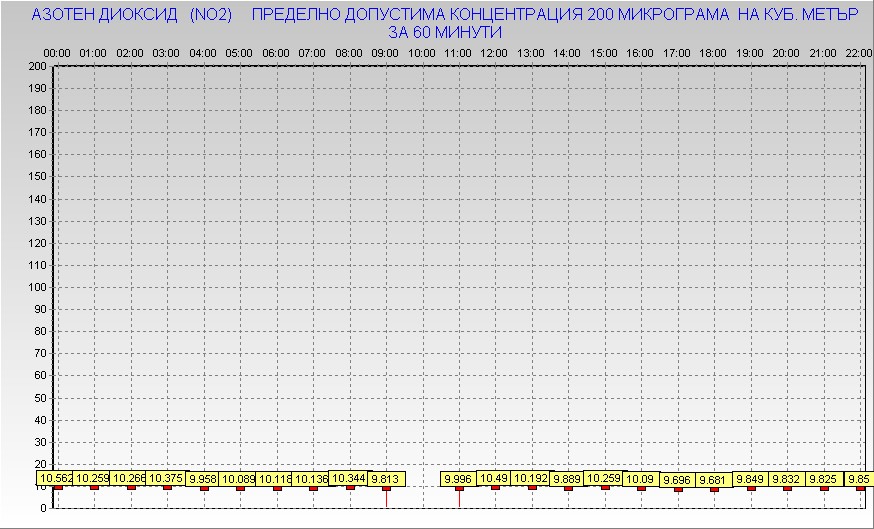874x529 pixels.
Task: Click the 09:00 time axis label
Action: tap(385, 52)
